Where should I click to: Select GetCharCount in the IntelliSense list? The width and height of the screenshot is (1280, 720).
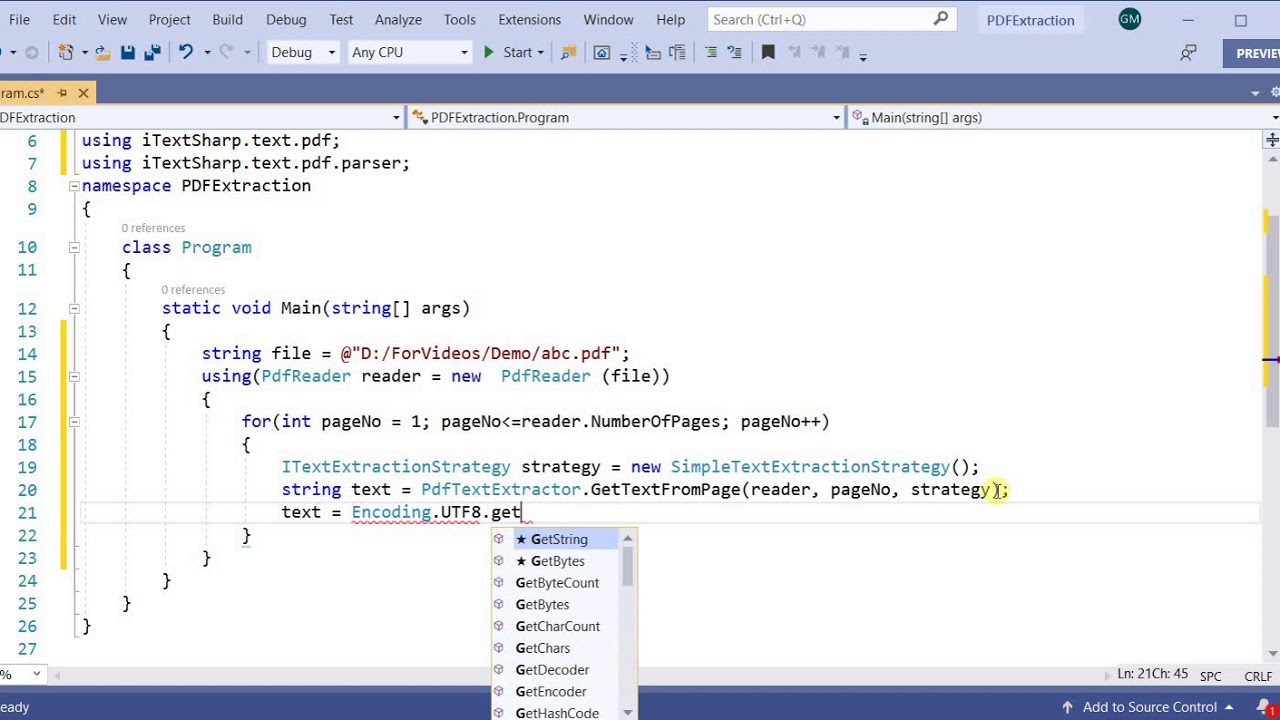[555, 626]
